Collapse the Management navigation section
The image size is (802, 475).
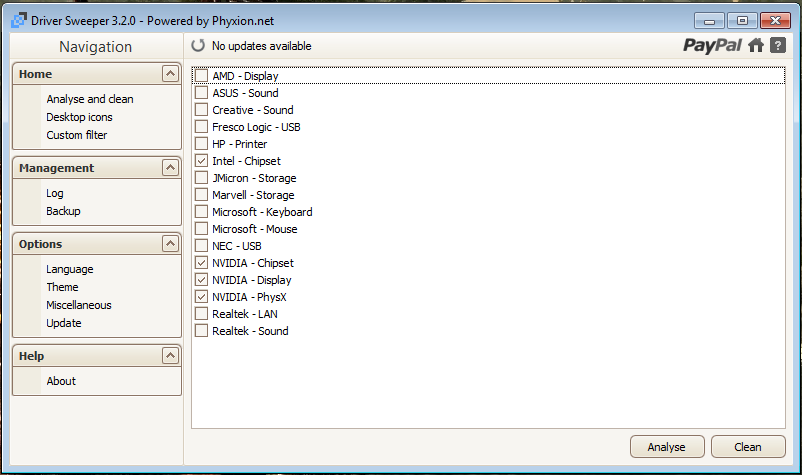pos(170,168)
